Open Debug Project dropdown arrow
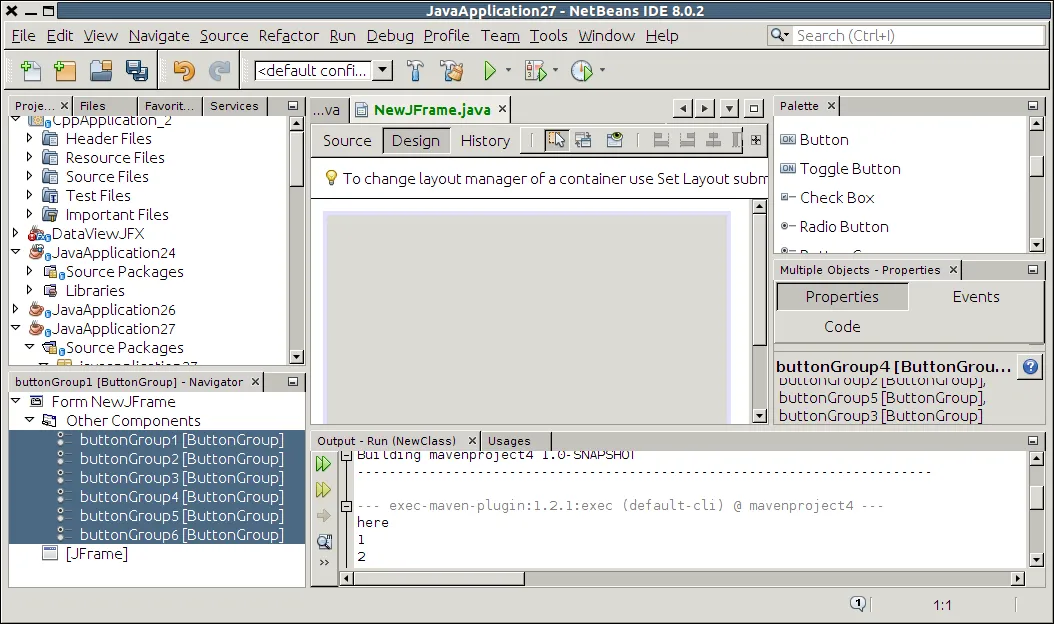Image resolution: width=1054 pixels, height=624 pixels. (555, 70)
